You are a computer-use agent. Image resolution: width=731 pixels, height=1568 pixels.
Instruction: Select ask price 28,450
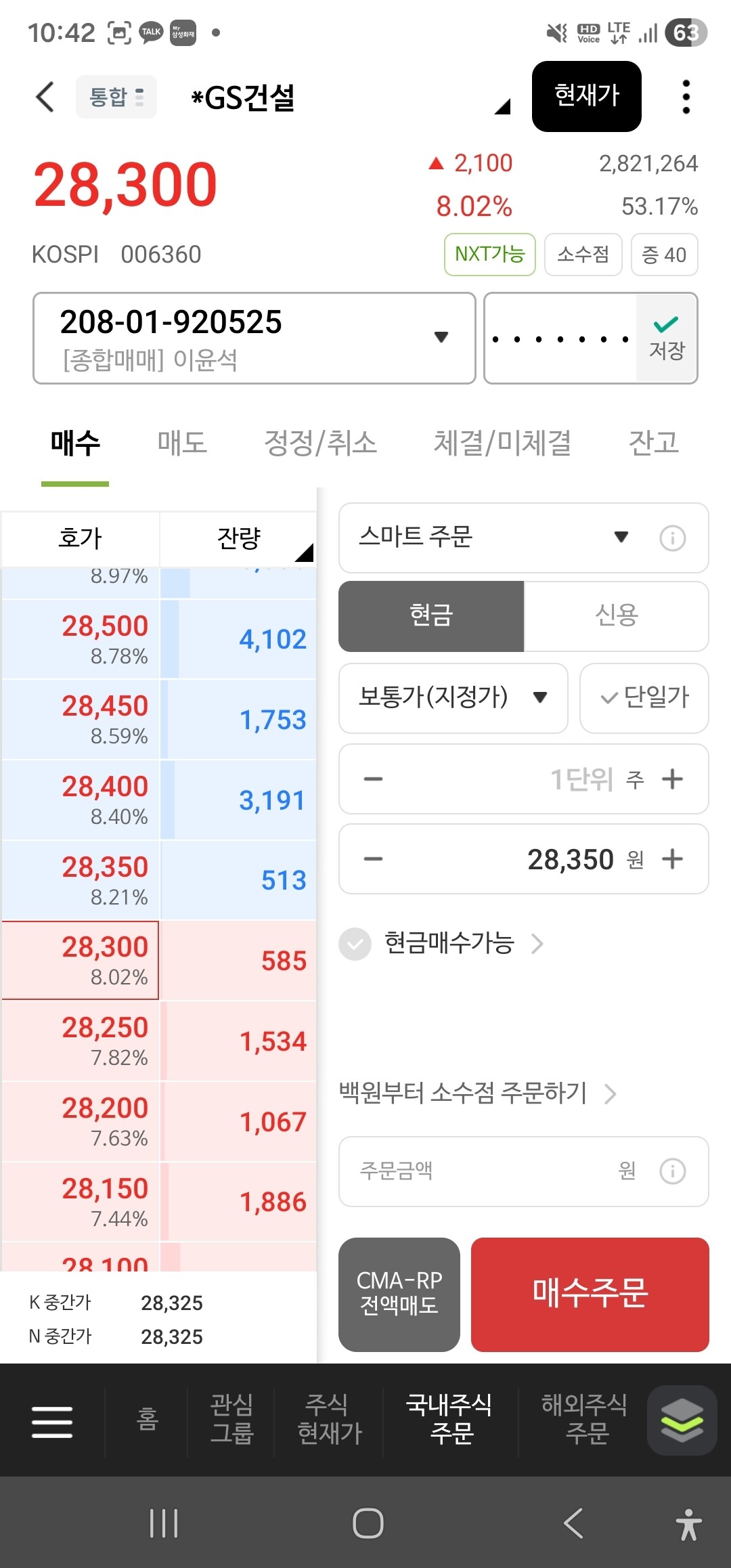tap(81, 719)
